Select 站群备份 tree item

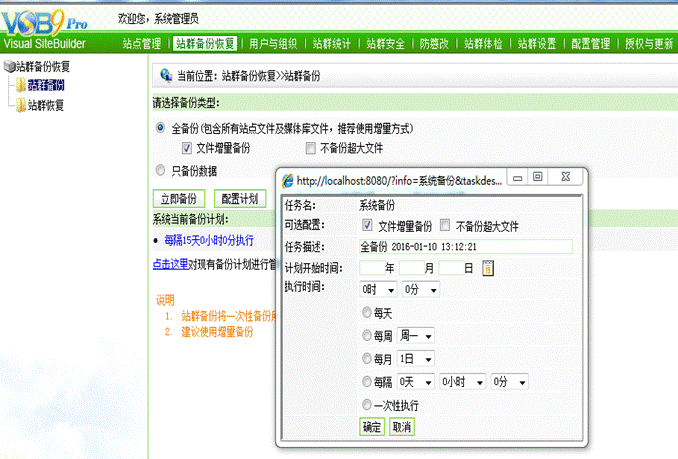click(46, 85)
